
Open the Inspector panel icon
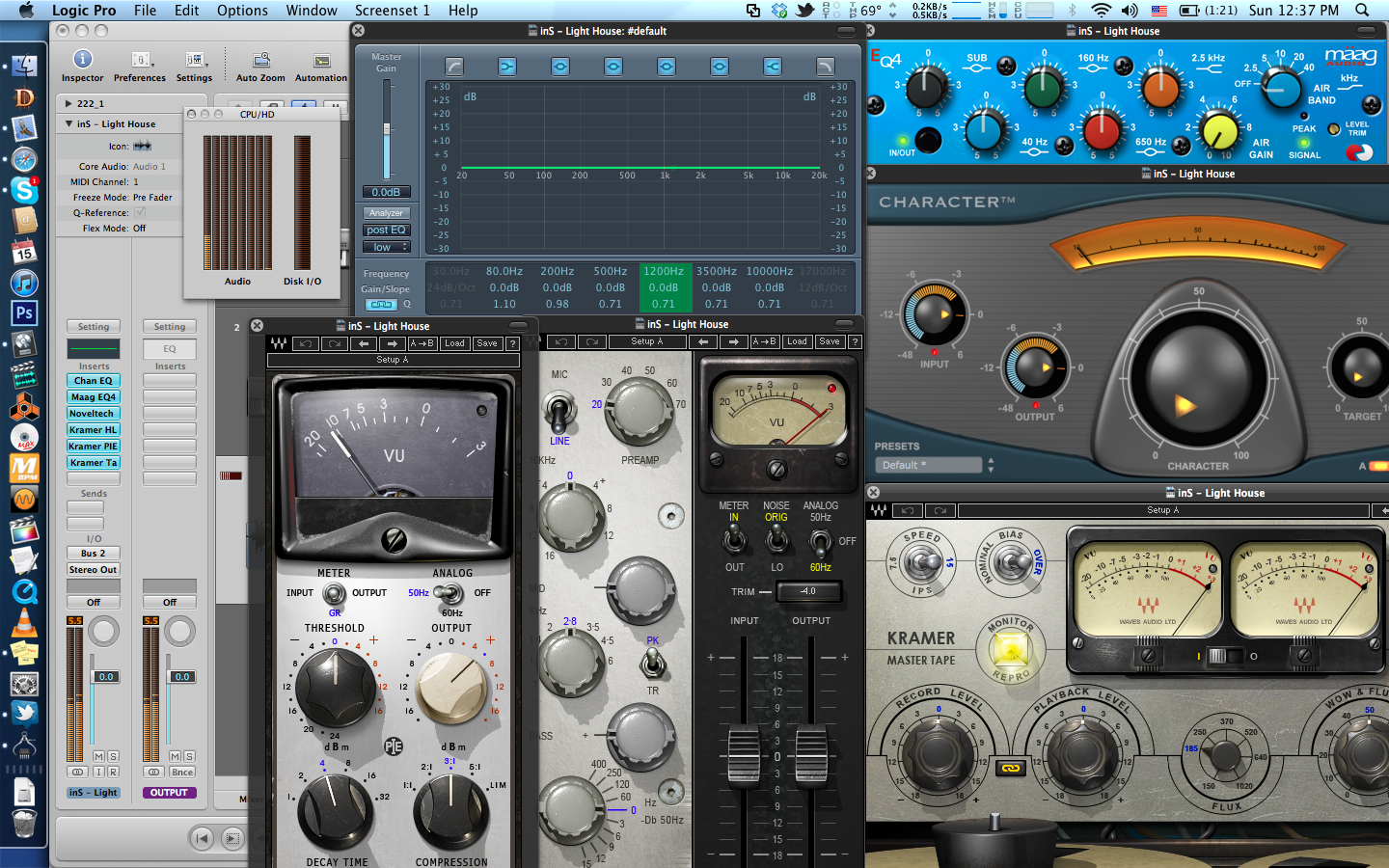(x=83, y=60)
